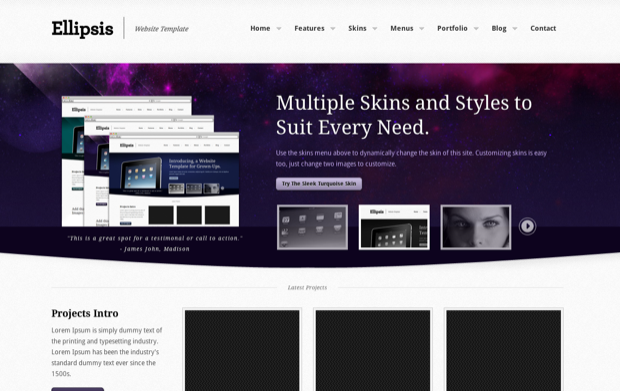Select the Portfolio menu item
The image size is (620, 391).
point(452,28)
